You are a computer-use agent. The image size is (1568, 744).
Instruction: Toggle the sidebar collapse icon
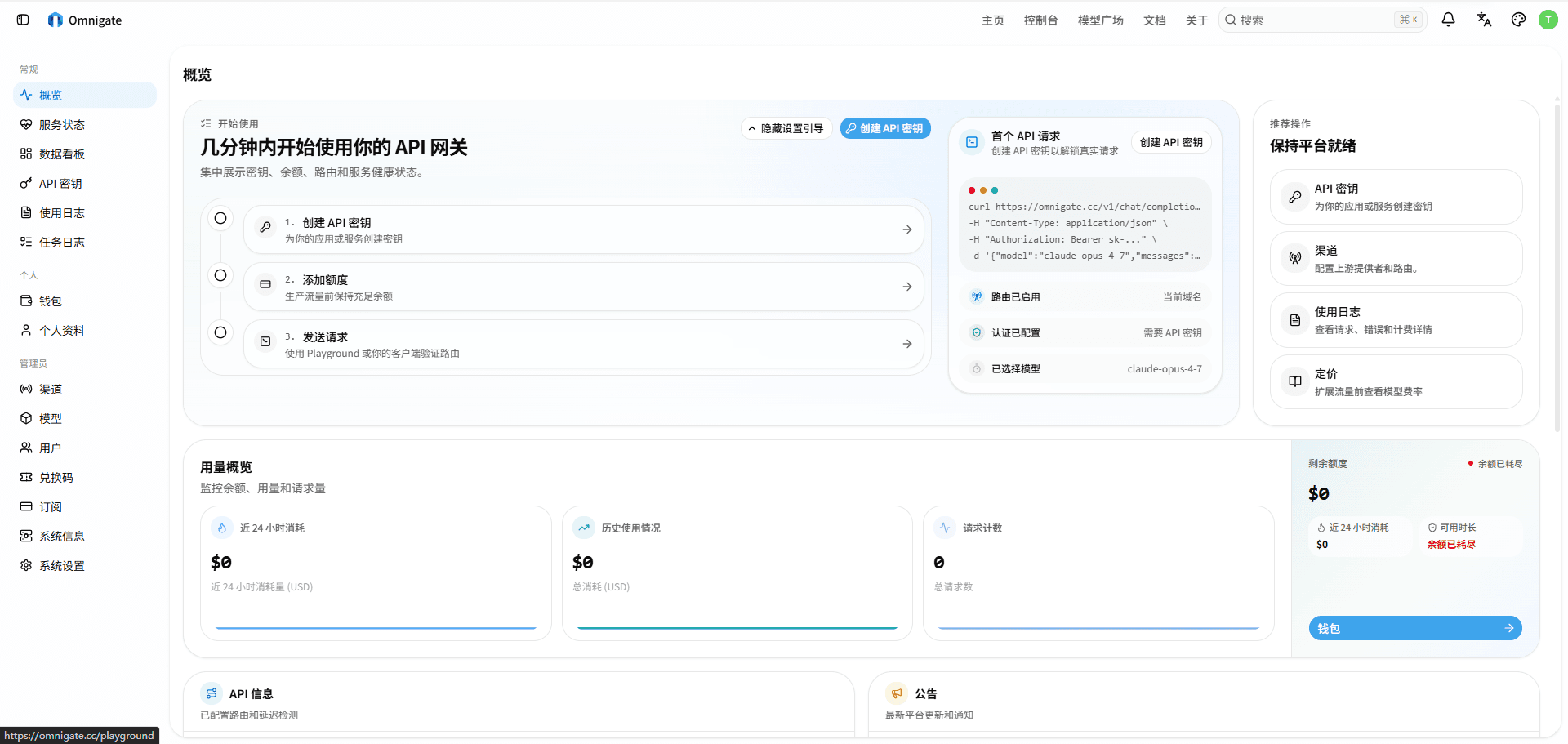pos(23,20)
